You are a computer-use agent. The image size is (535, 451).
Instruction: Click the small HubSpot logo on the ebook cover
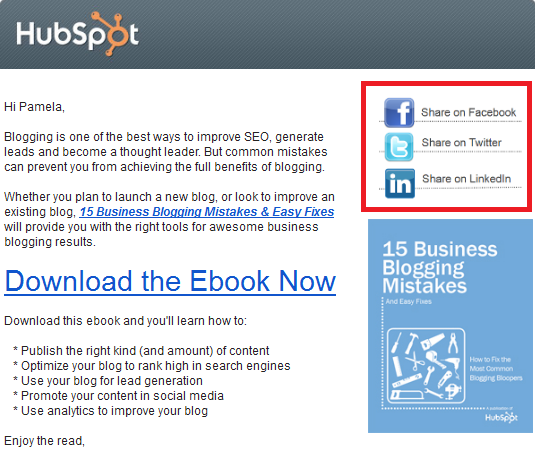tap(501, 417)
